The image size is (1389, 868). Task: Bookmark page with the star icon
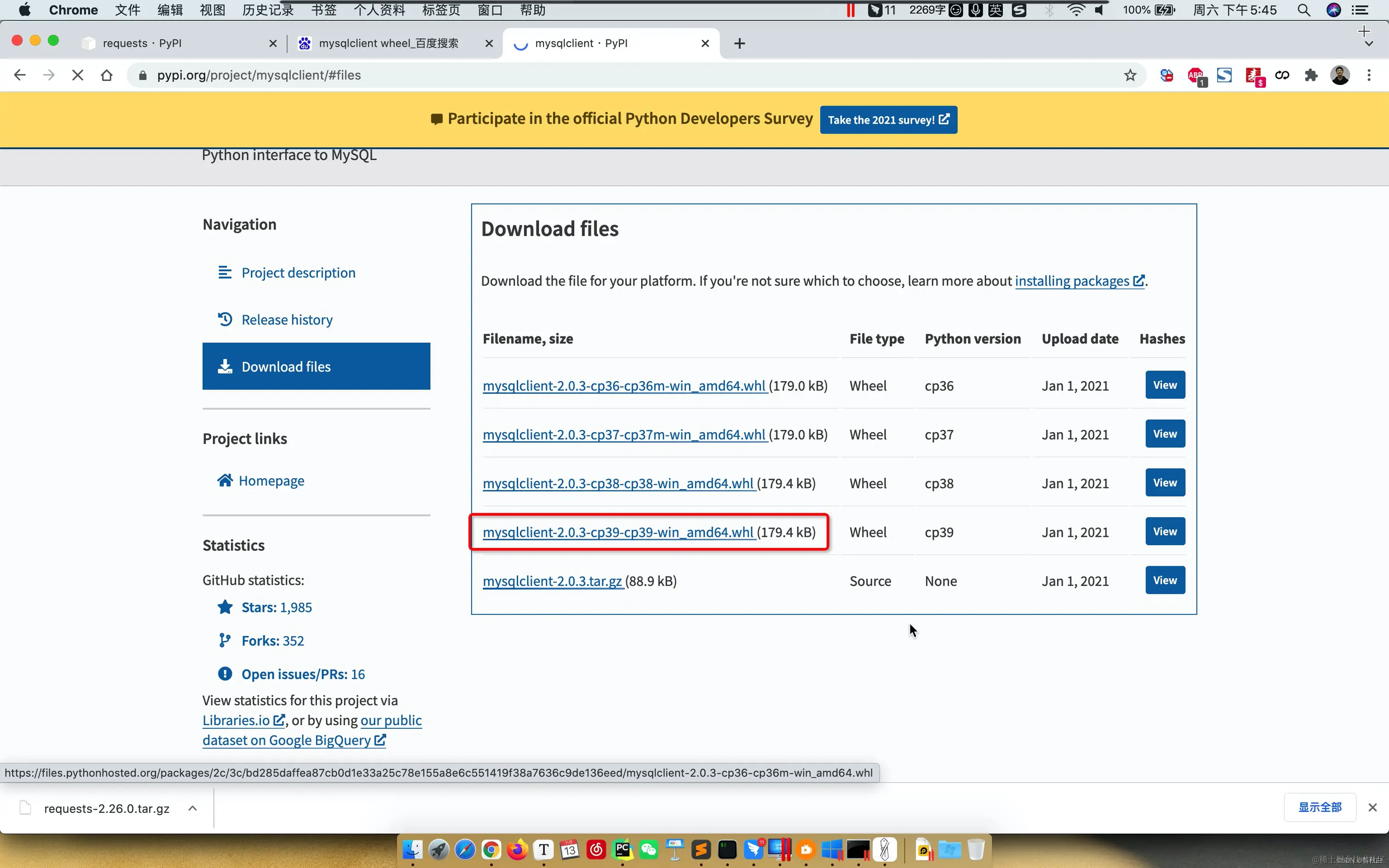pos(1130,75)
